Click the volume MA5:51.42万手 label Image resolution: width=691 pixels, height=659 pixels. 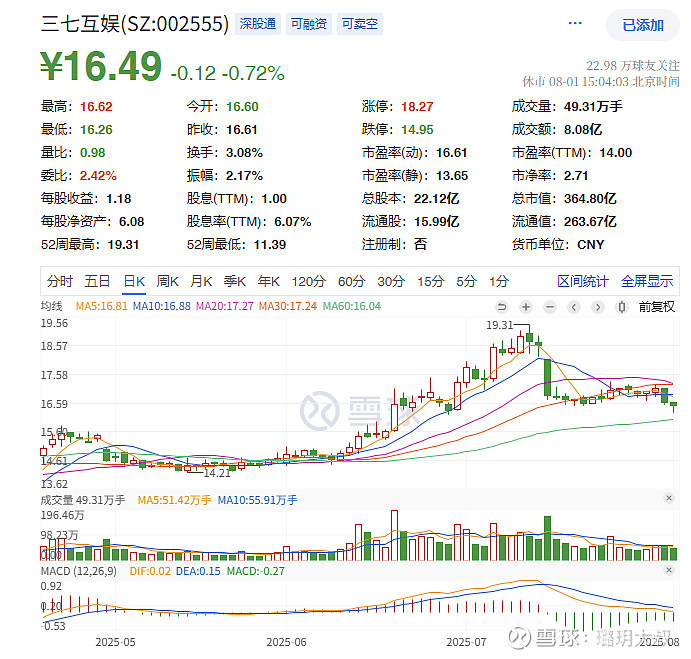pyautogui.click(x=175, y=500)
